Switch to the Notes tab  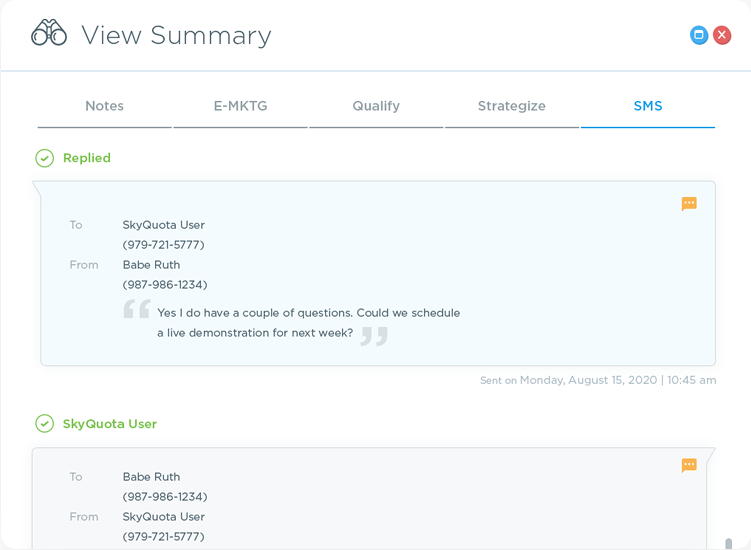[104, 106]
